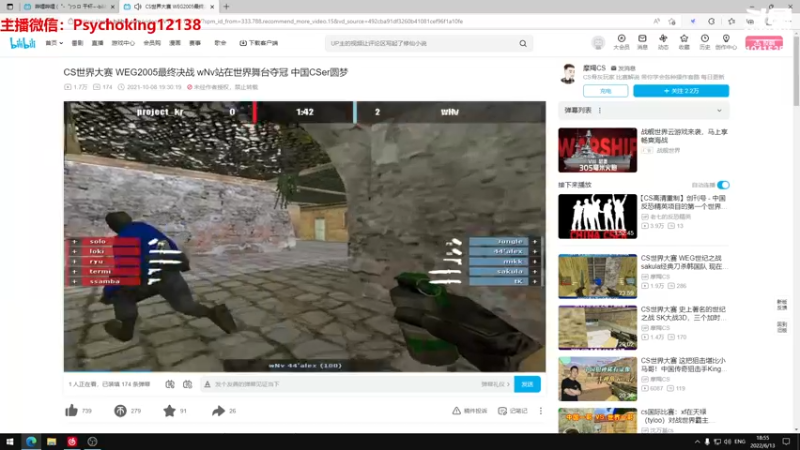This screenshot has width=800, height=450.
Task: Click 发送 to send danmaku
Action: click(527, 384)
